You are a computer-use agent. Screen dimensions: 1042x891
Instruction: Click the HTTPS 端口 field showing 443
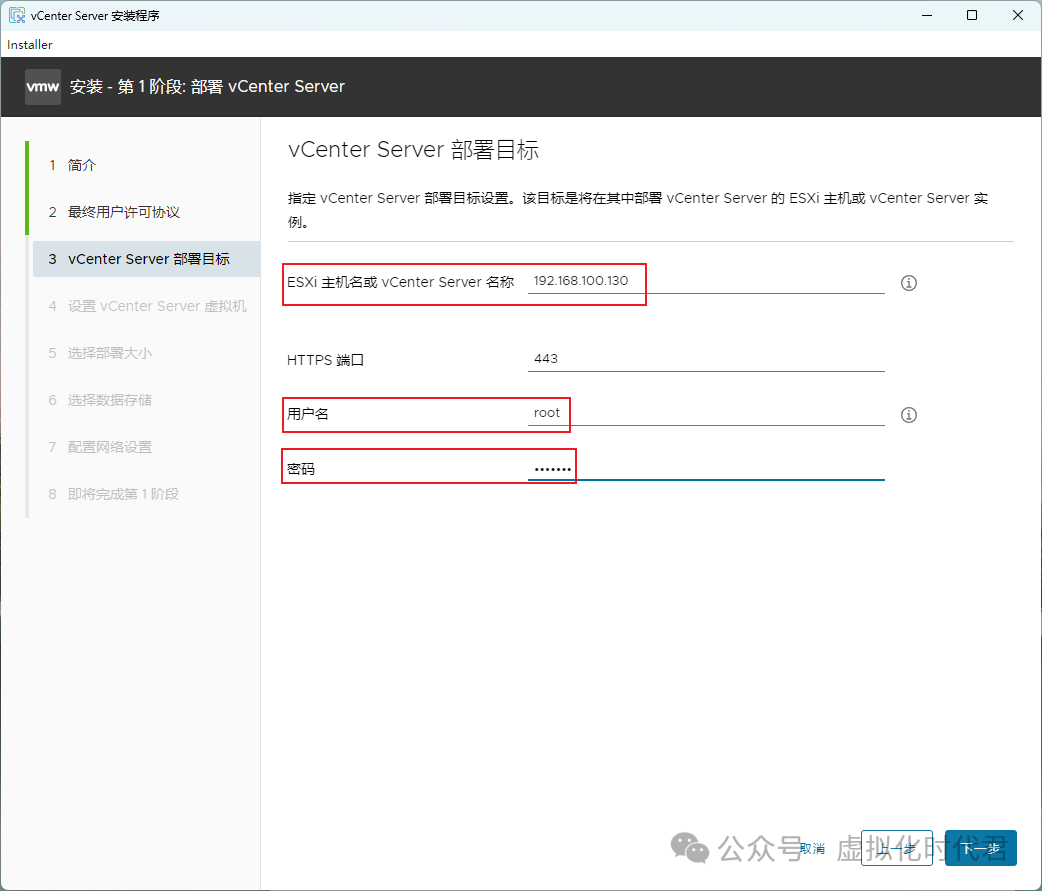(x=706, y=359)
